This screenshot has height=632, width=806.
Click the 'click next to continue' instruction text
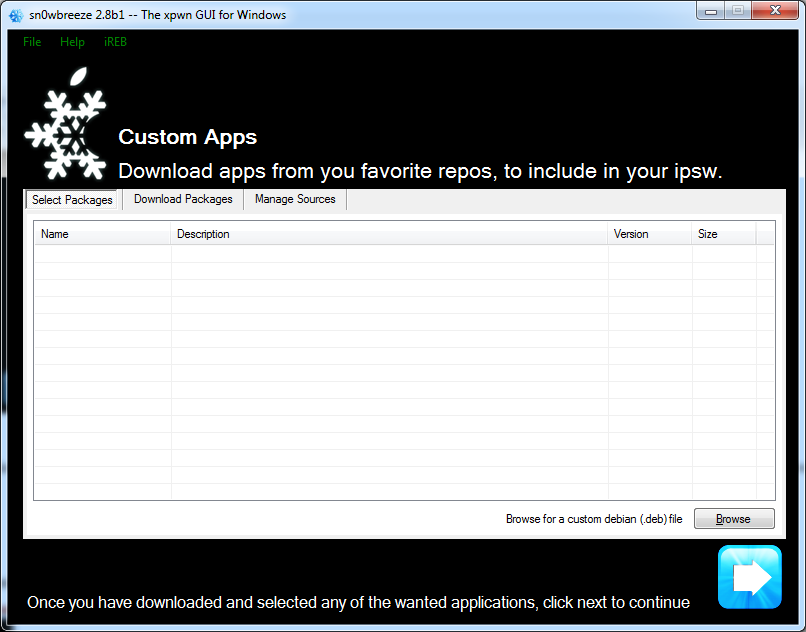[616, 602]
